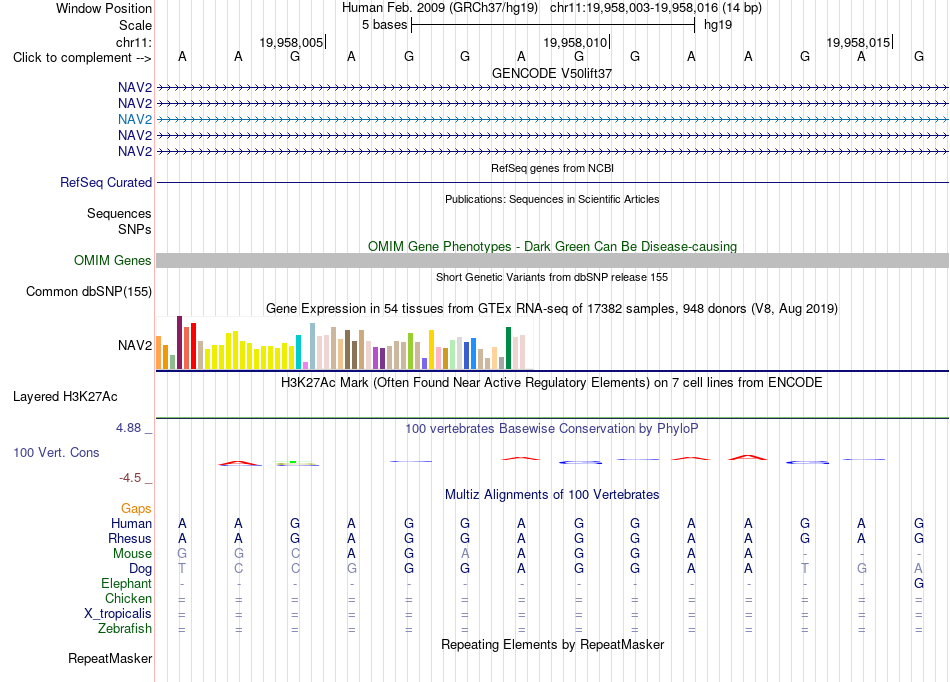Image resolution: width=950 pixels, height=682 pixels.
Task: Click the Gaps row label
Action: tap(136, 509)
